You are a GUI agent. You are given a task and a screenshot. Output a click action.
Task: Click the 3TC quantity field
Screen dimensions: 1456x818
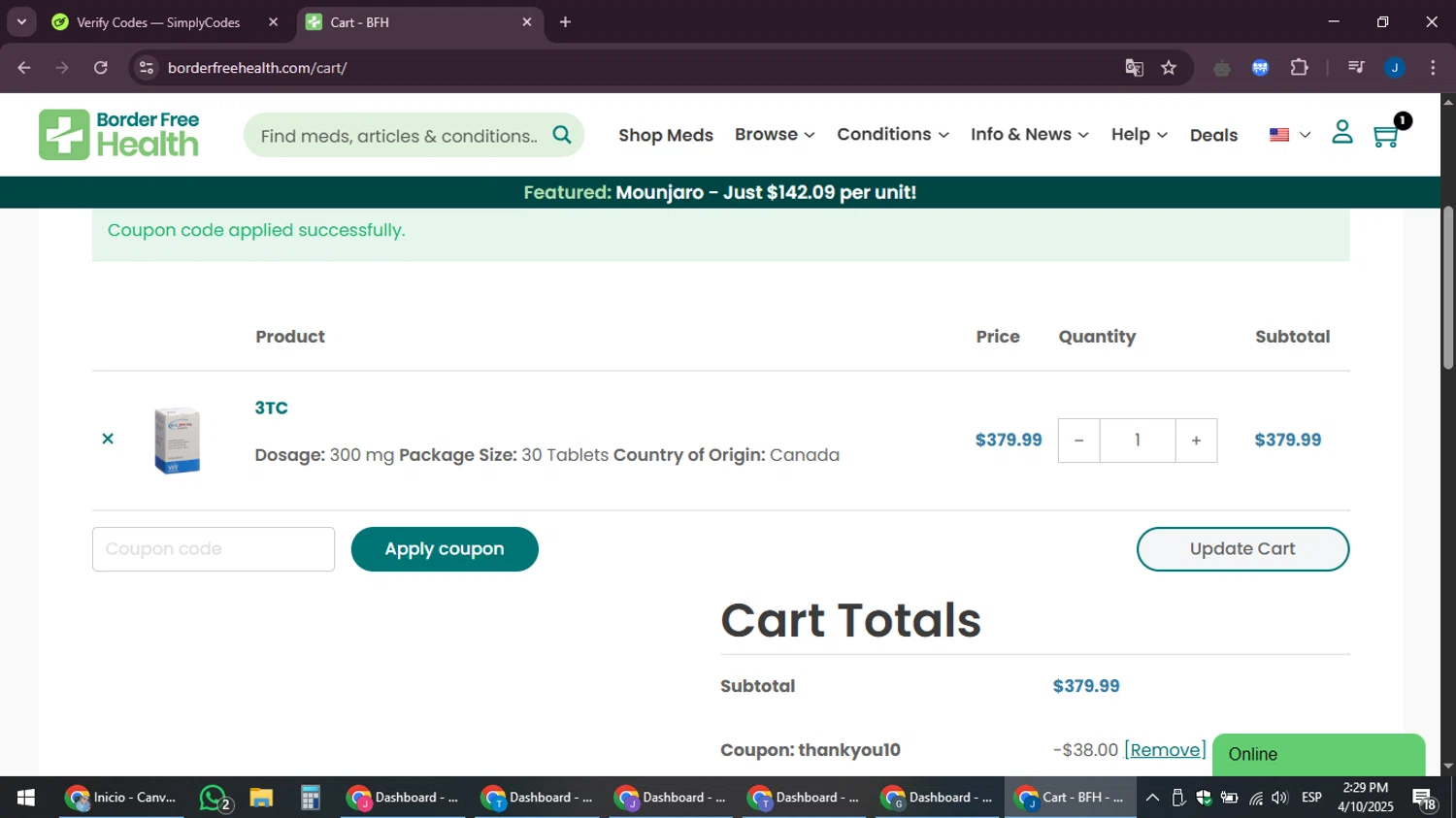[x=1138, y=441]
